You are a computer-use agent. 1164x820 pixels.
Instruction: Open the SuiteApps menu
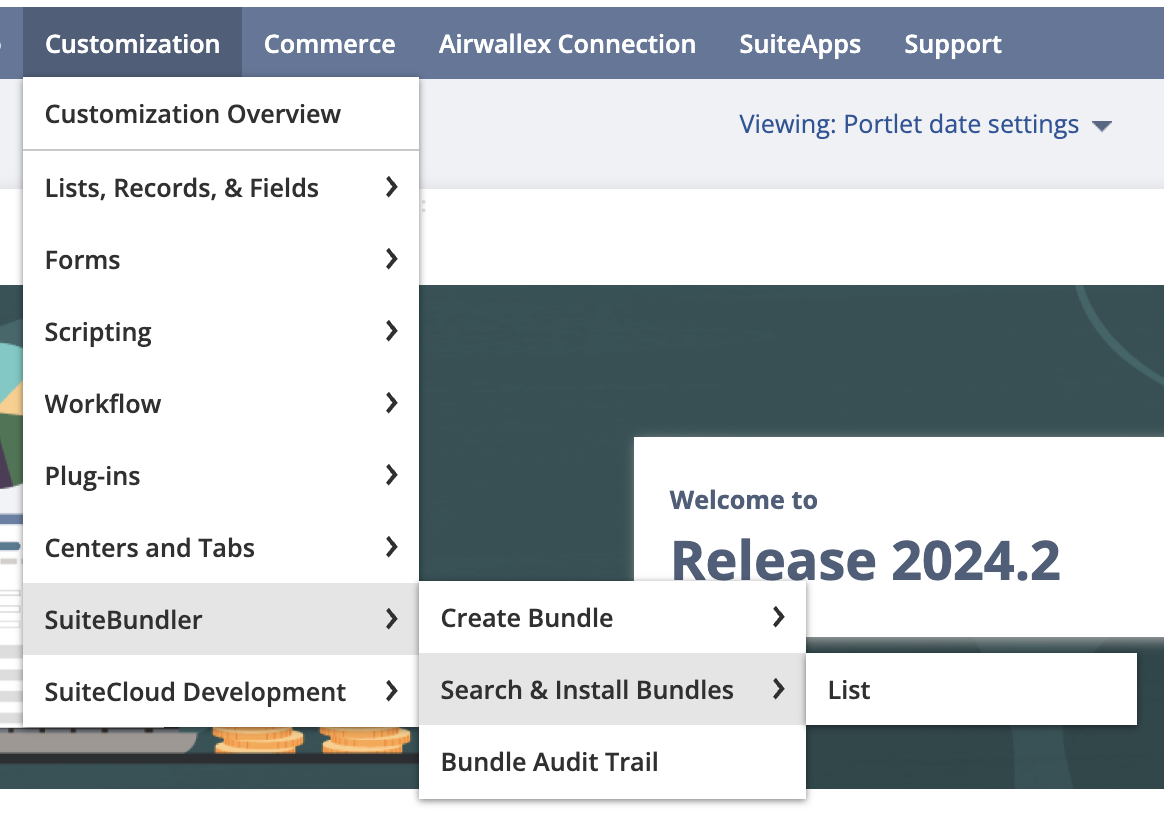pos(800,44)
